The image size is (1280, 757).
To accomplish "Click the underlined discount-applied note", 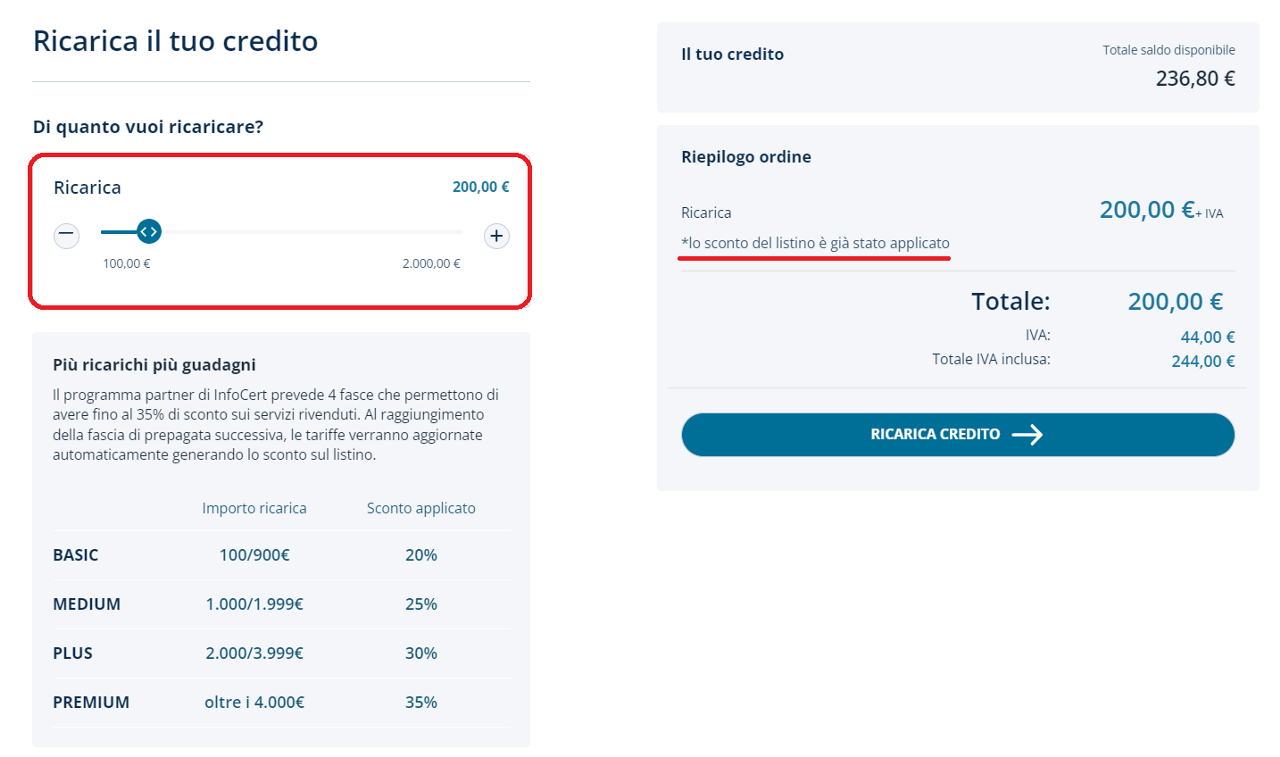I will tap(815, 243).
